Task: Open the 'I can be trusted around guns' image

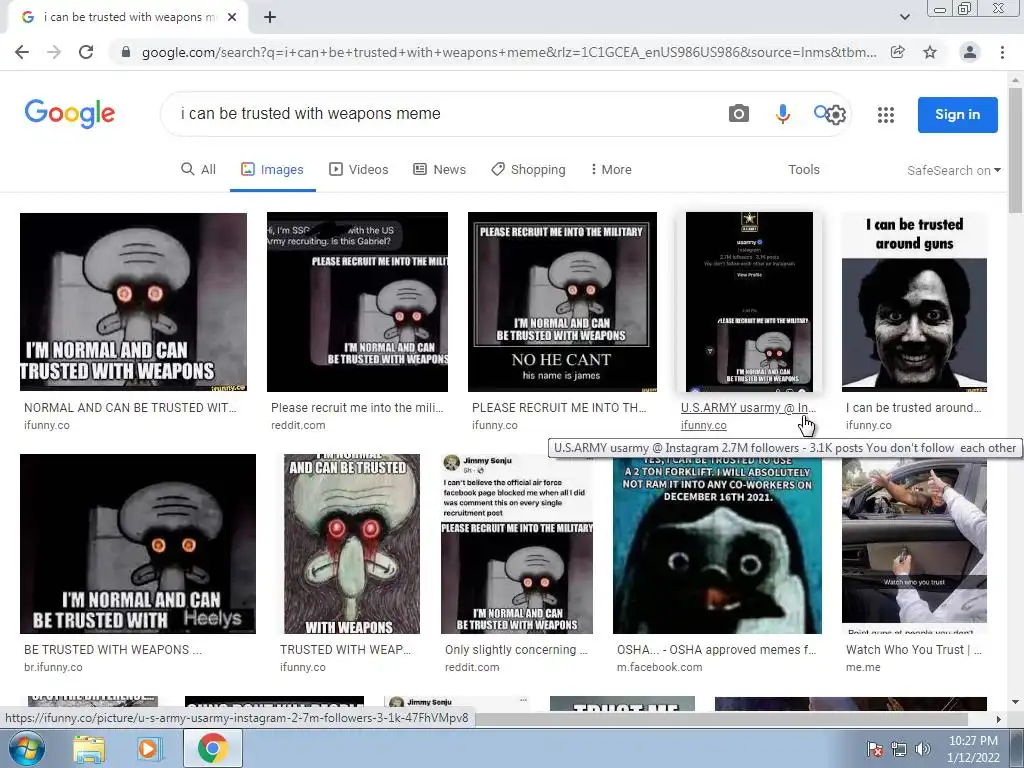Action: click(914, 302)
